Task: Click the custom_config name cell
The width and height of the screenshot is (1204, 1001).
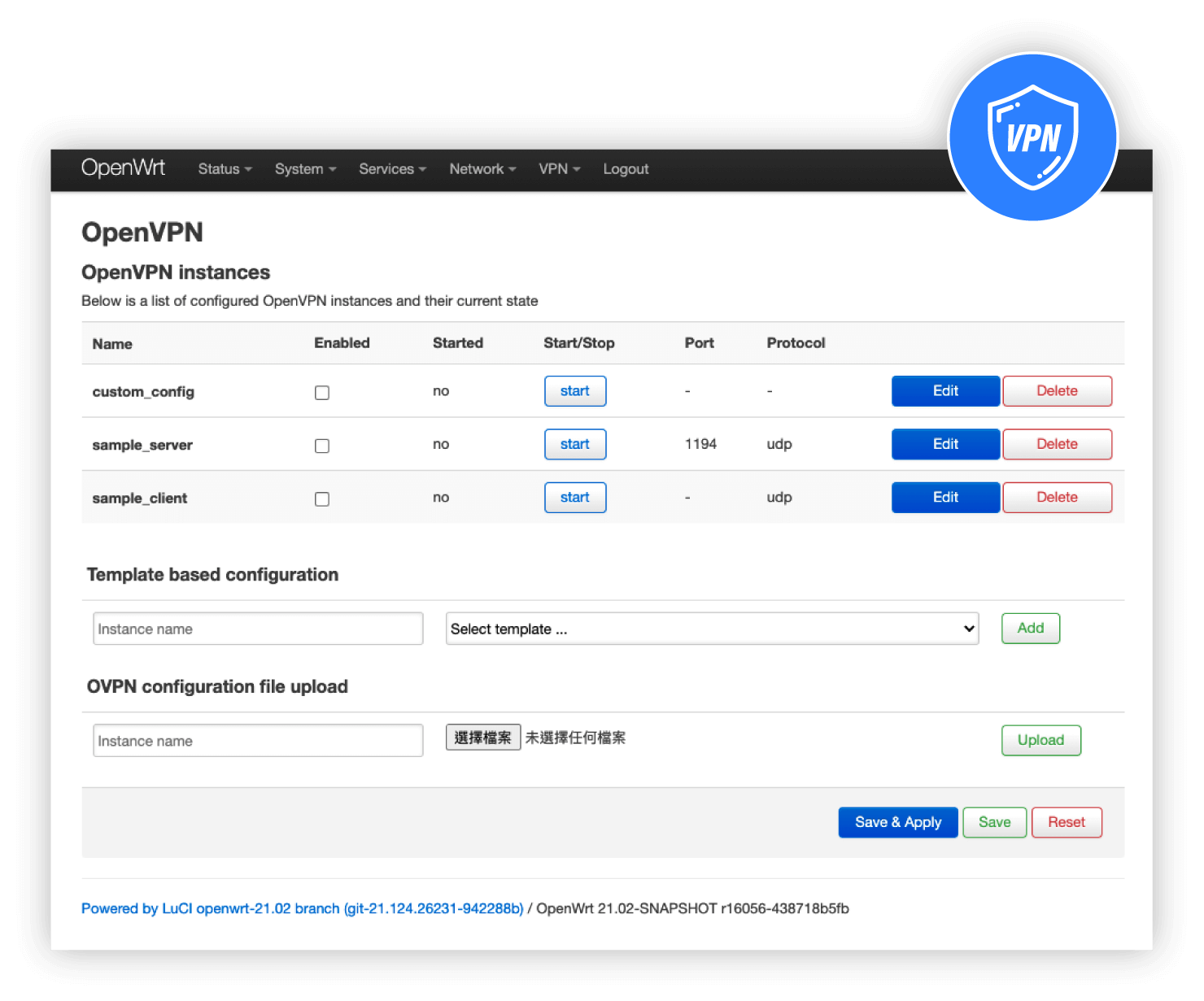Action: pyautogui.click(x=143, y=392)
